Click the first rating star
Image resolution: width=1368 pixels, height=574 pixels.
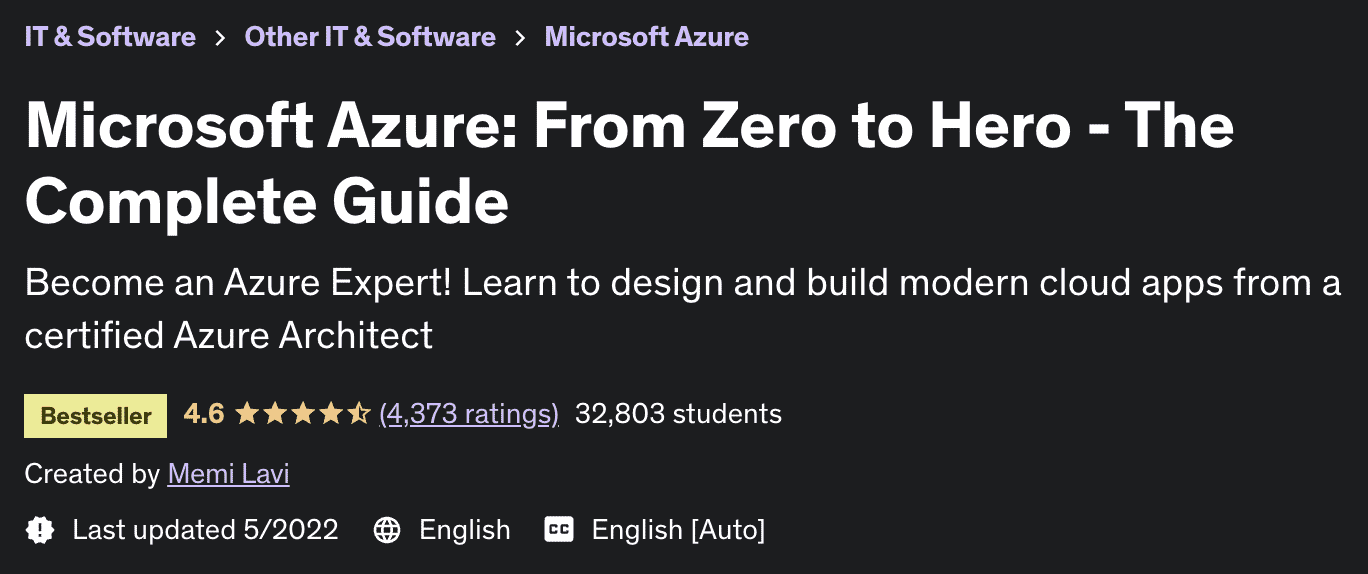click(246, 413)
